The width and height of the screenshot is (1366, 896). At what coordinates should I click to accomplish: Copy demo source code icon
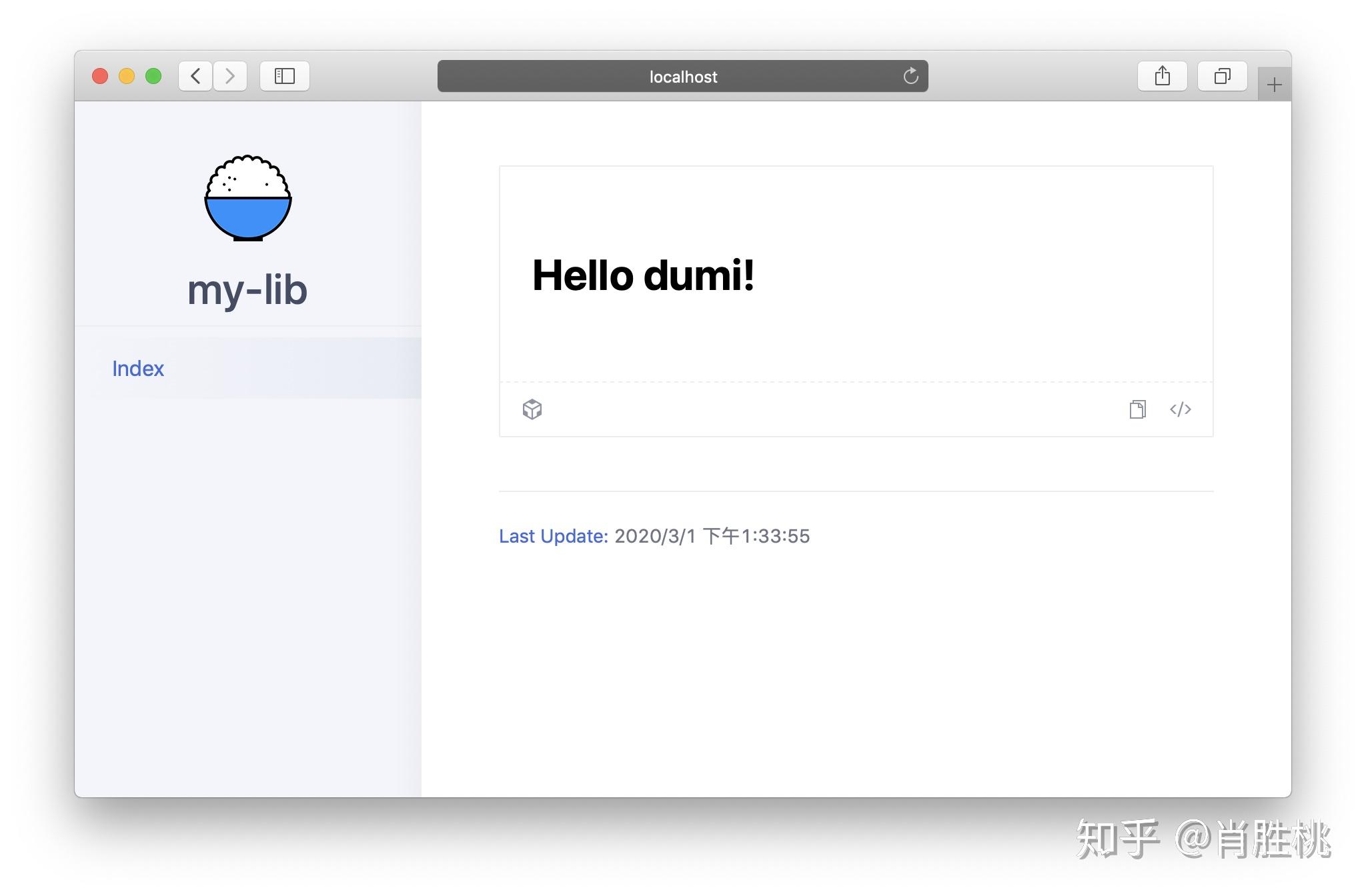click(x=1138, y=409)
